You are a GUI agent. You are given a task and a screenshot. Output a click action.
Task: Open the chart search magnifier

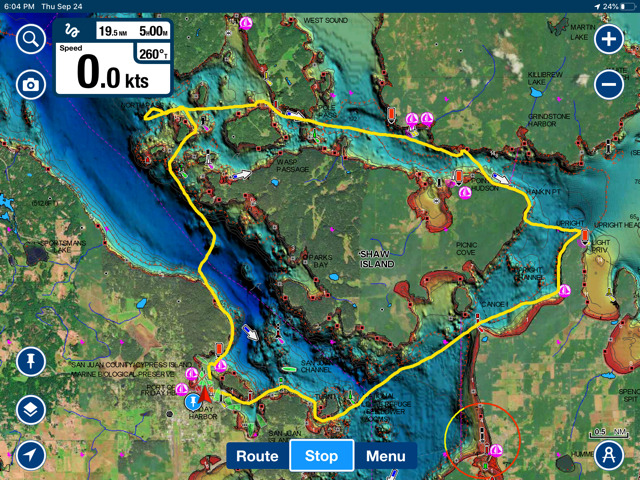pyautogui.click(x=31, y=40)
